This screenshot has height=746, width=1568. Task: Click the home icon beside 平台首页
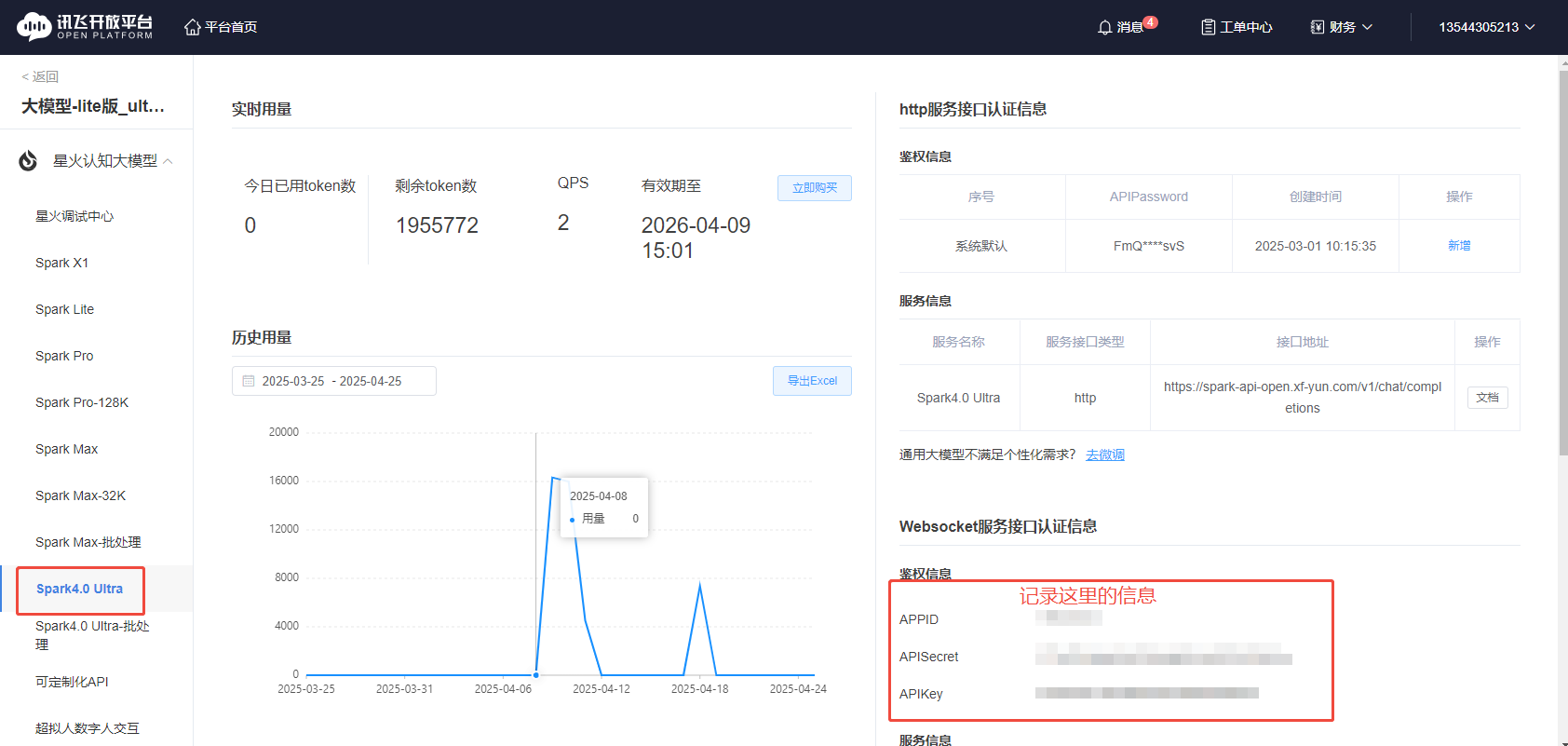point(193,27)
